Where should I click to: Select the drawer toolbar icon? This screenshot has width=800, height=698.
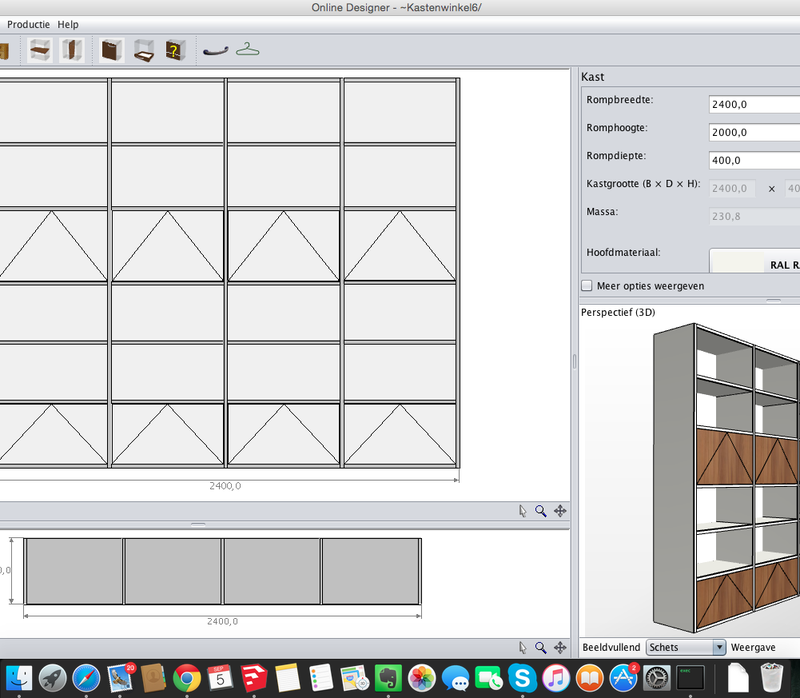(x=143, y=49)
